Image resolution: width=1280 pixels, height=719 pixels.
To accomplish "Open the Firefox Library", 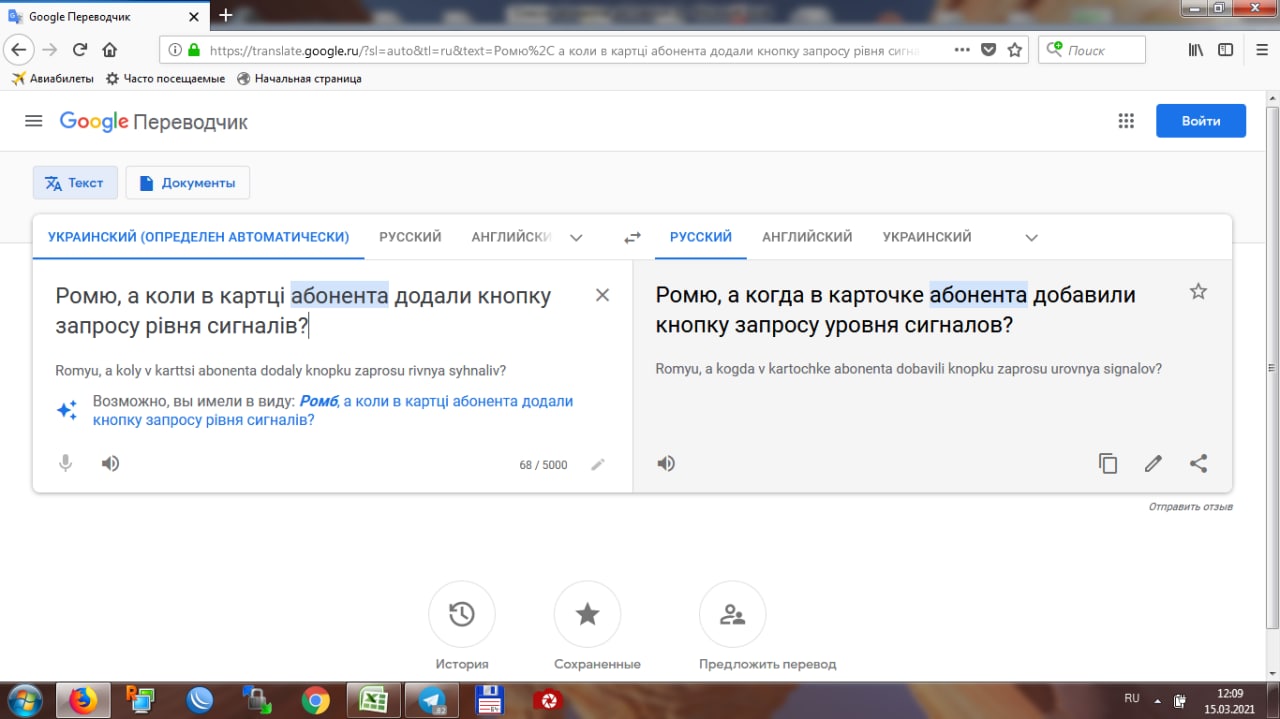I will (x=1196, y=50).
